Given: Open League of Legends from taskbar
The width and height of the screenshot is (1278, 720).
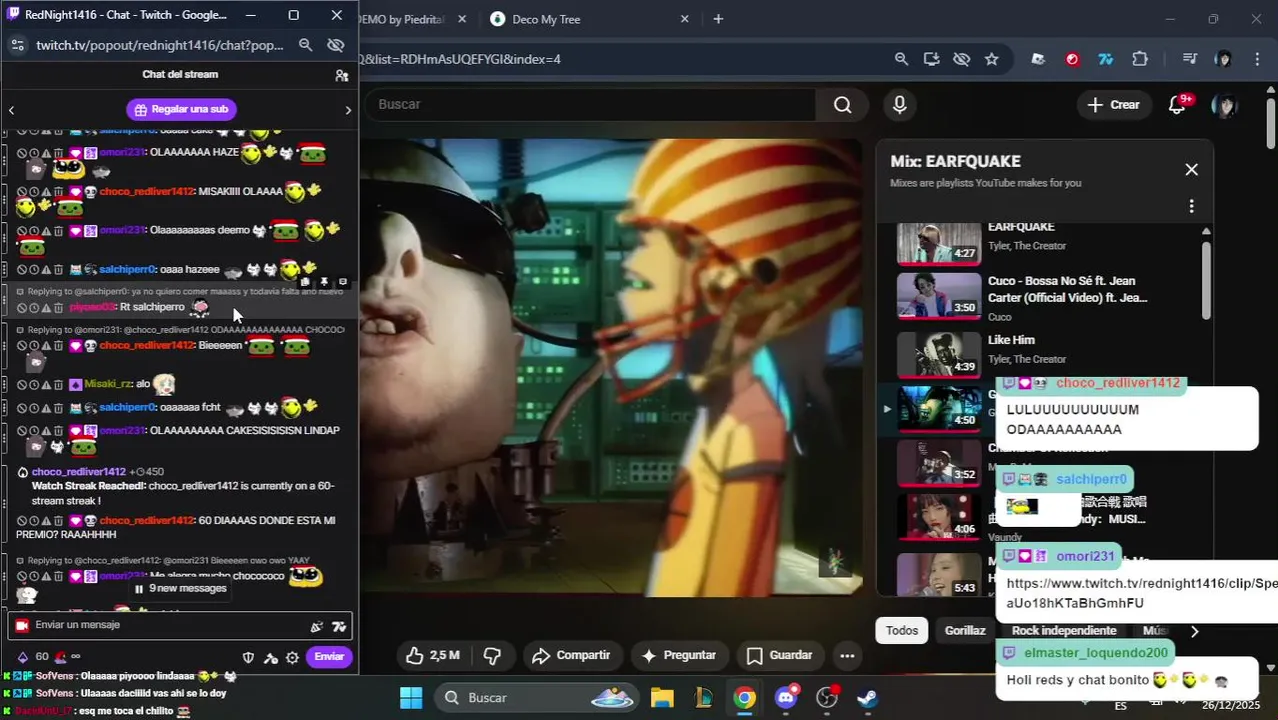Looking at the screenshot, I should tap(704, 698).
